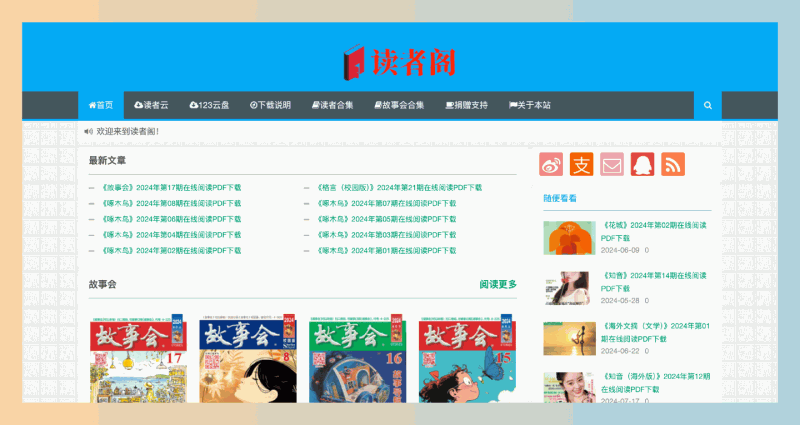The height and width of the screenshot is (425, 800).
Task: Open 《知音(海外版)》2024年第12期 link
Action: coord(655,383)
